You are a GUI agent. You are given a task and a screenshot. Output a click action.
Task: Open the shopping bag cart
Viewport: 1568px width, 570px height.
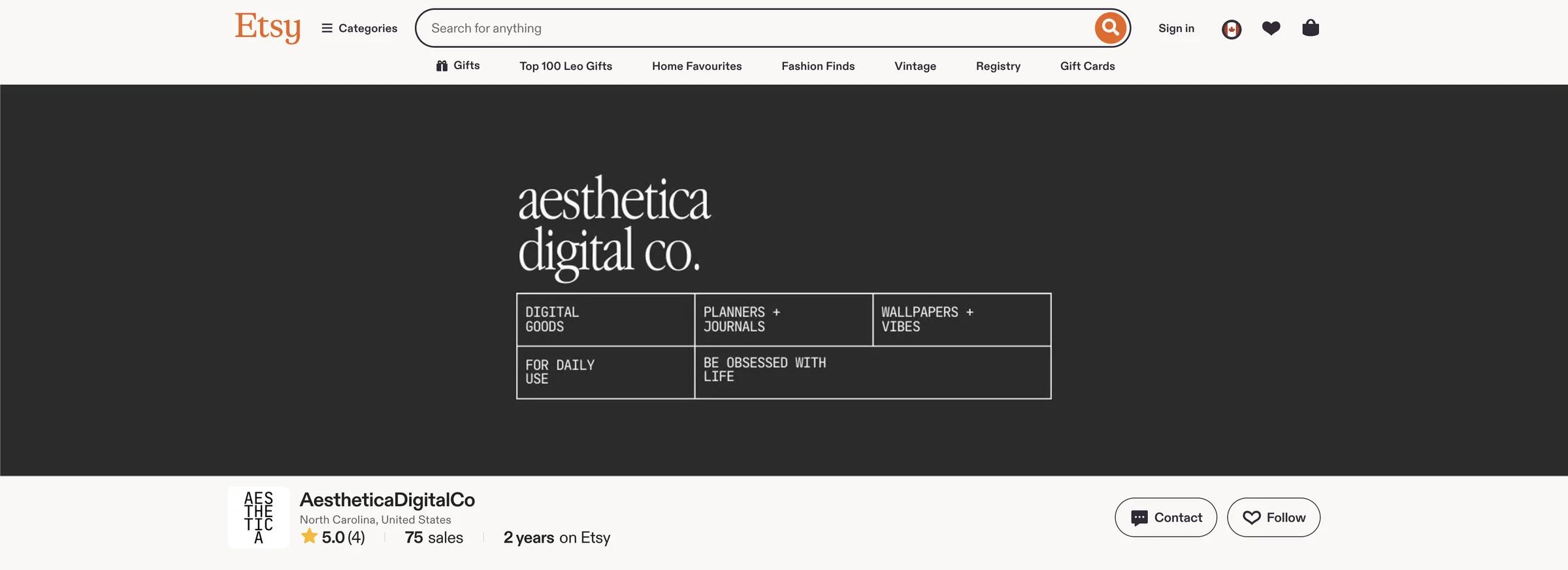click(x=1311, y=28)
